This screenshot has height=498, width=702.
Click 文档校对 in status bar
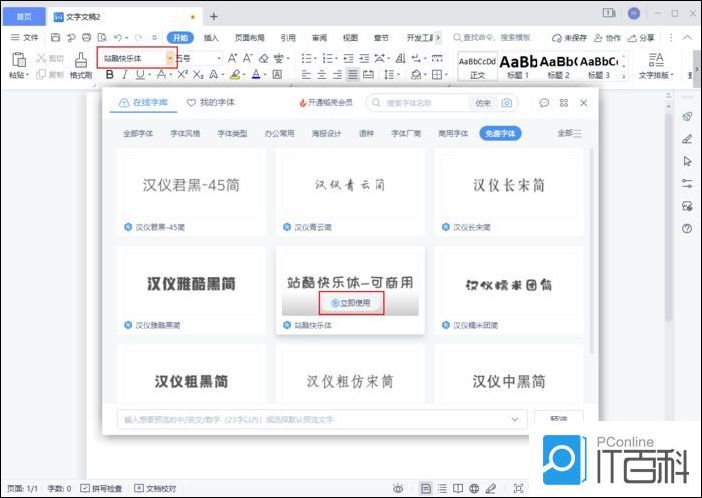(x=155, y=488)
